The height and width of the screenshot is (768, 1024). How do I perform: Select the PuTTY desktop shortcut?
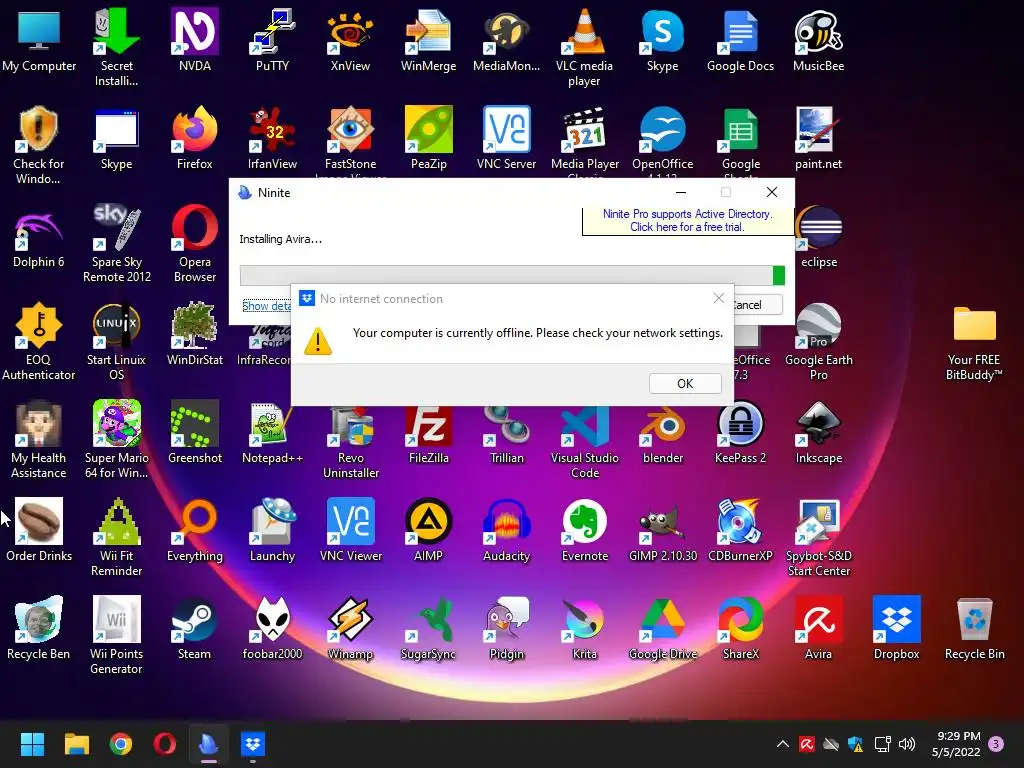point(272,41)
